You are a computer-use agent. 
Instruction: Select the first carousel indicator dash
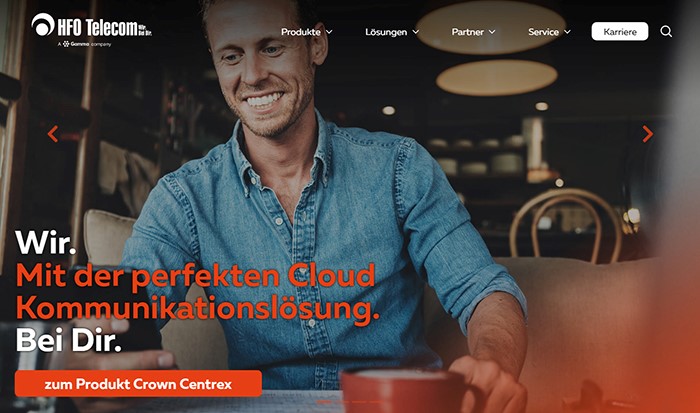coord(324,402)
